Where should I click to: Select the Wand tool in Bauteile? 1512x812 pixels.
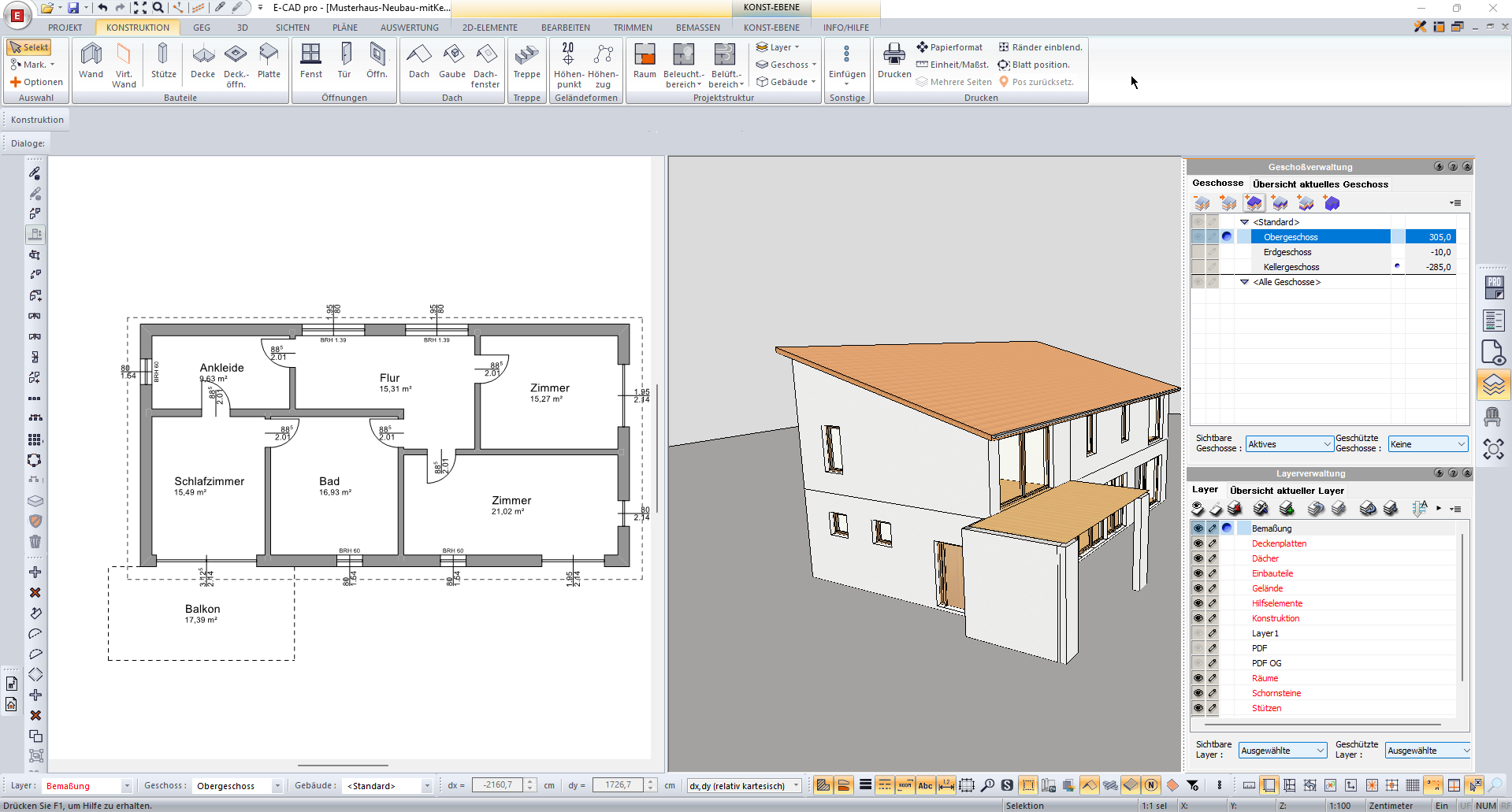(x=91, y=61)
